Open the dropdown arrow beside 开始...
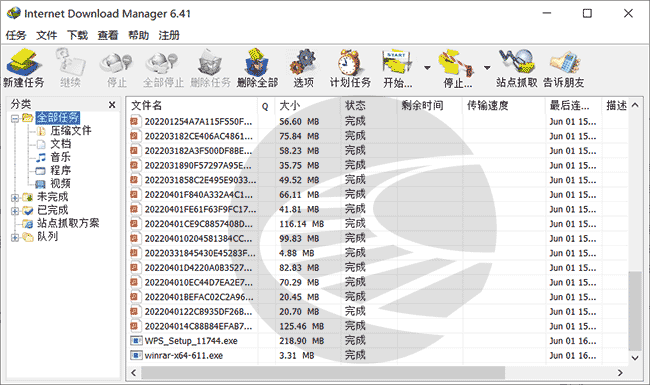Viewport: 650px width, 385px height. 427,68
